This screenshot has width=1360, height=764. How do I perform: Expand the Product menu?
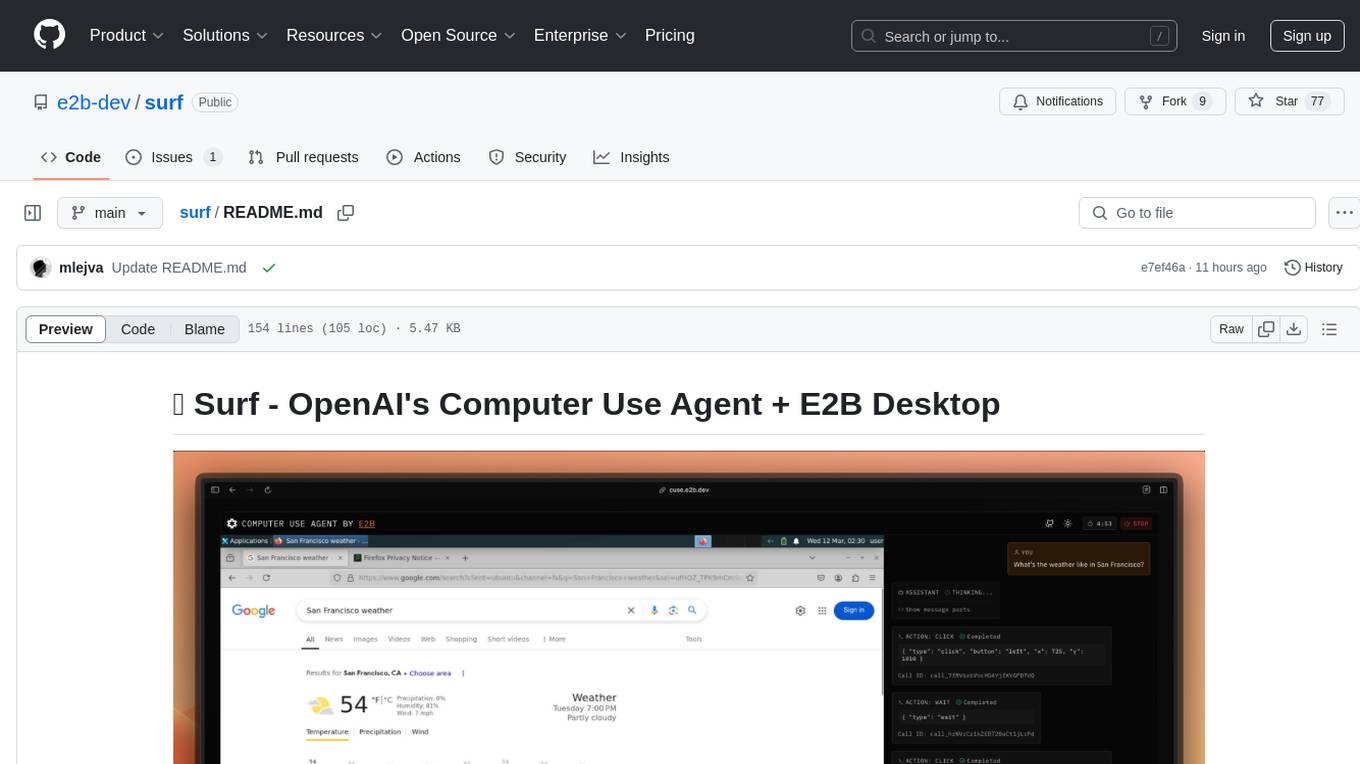[x=127, y=35]
